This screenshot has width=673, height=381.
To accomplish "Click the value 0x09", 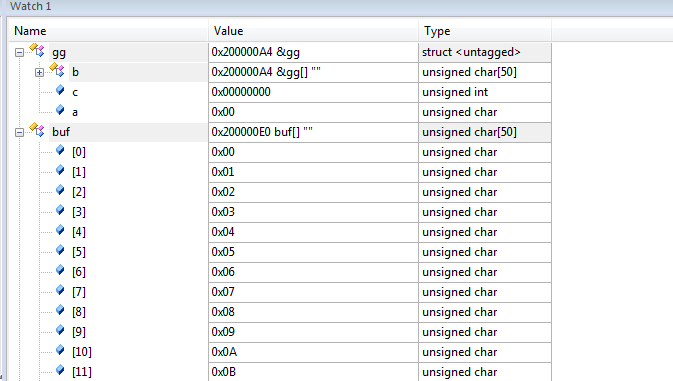I will click(223, 332).
